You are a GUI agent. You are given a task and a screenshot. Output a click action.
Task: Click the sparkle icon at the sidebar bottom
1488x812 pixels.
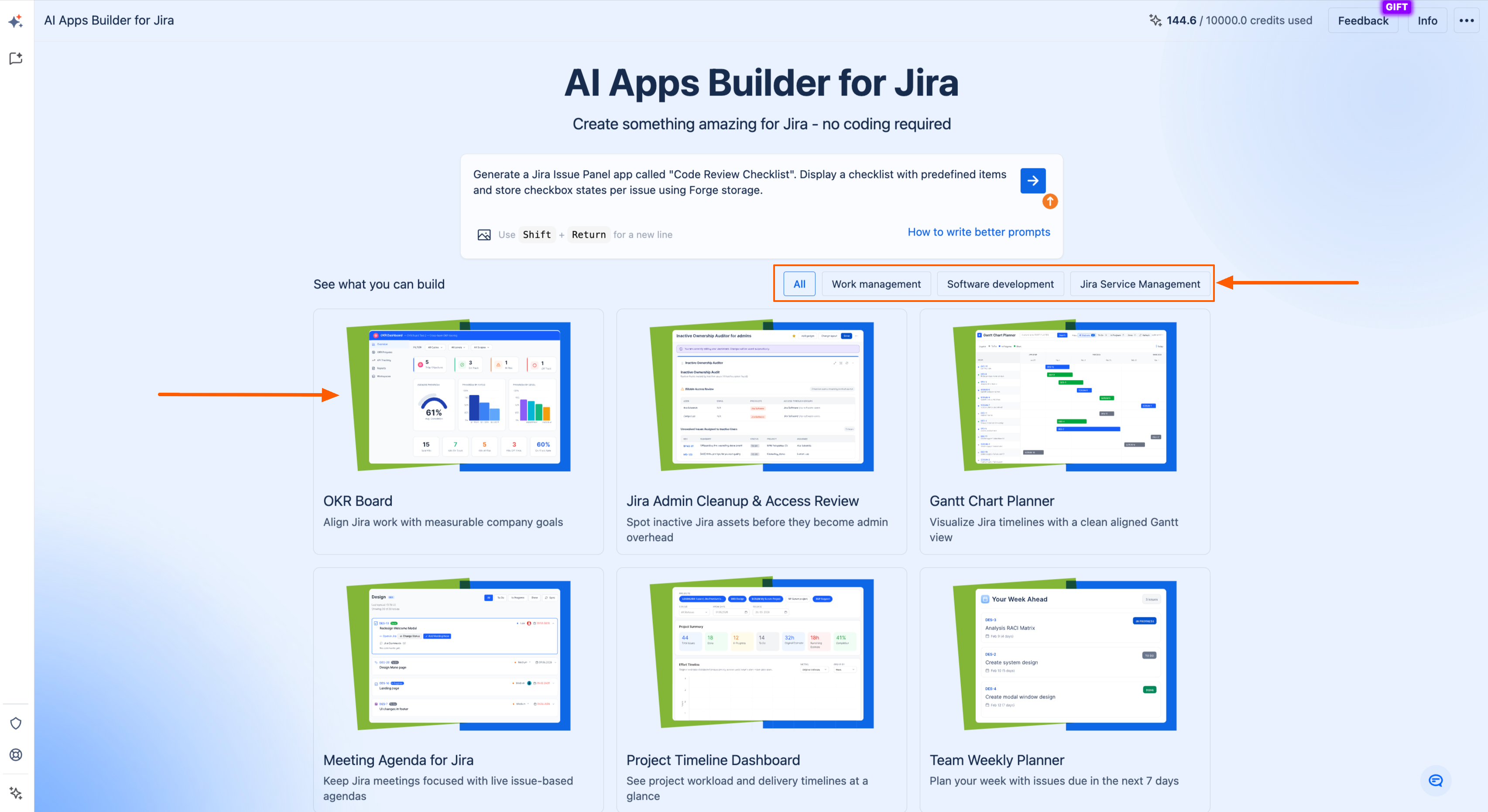(16, 793)
